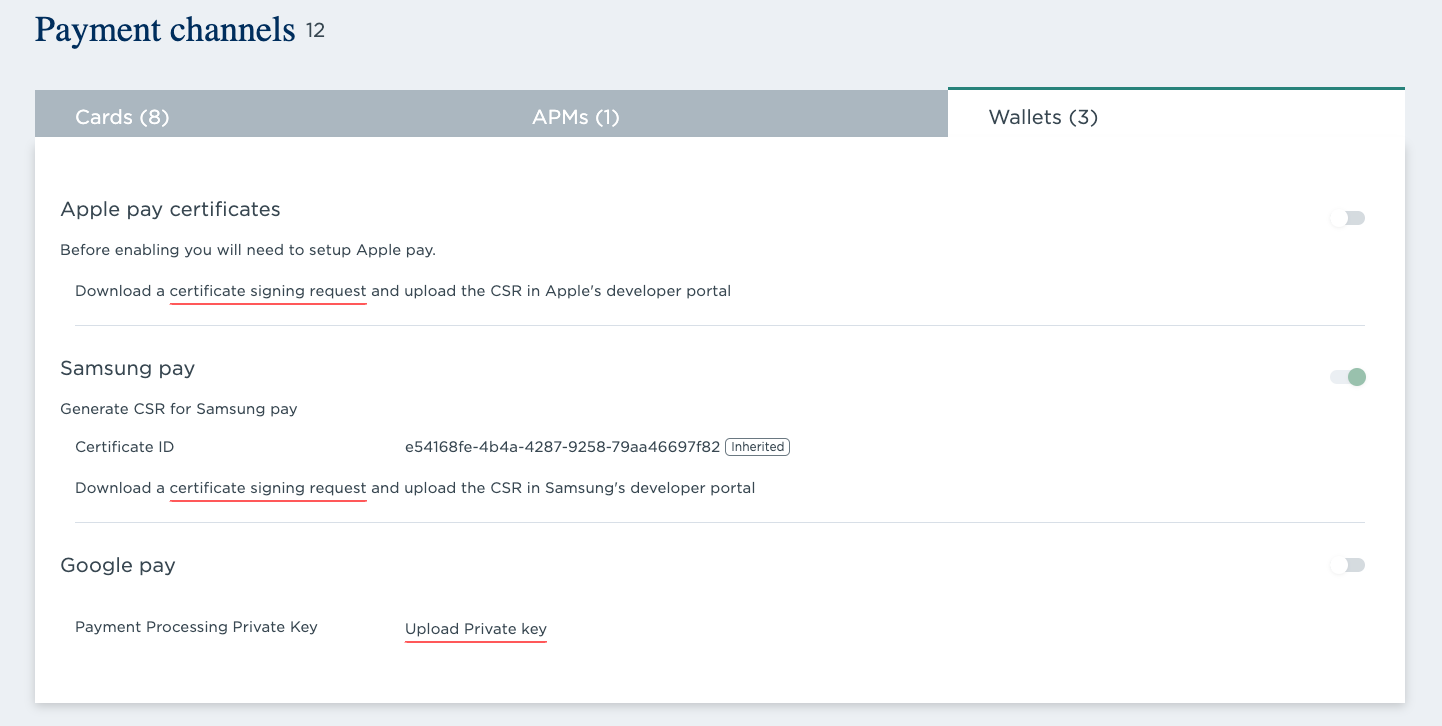The height and width of the screenshot is (726, 1442).
Task: Disable the Samsung pay toggle
Action: tap(1347, 377)
